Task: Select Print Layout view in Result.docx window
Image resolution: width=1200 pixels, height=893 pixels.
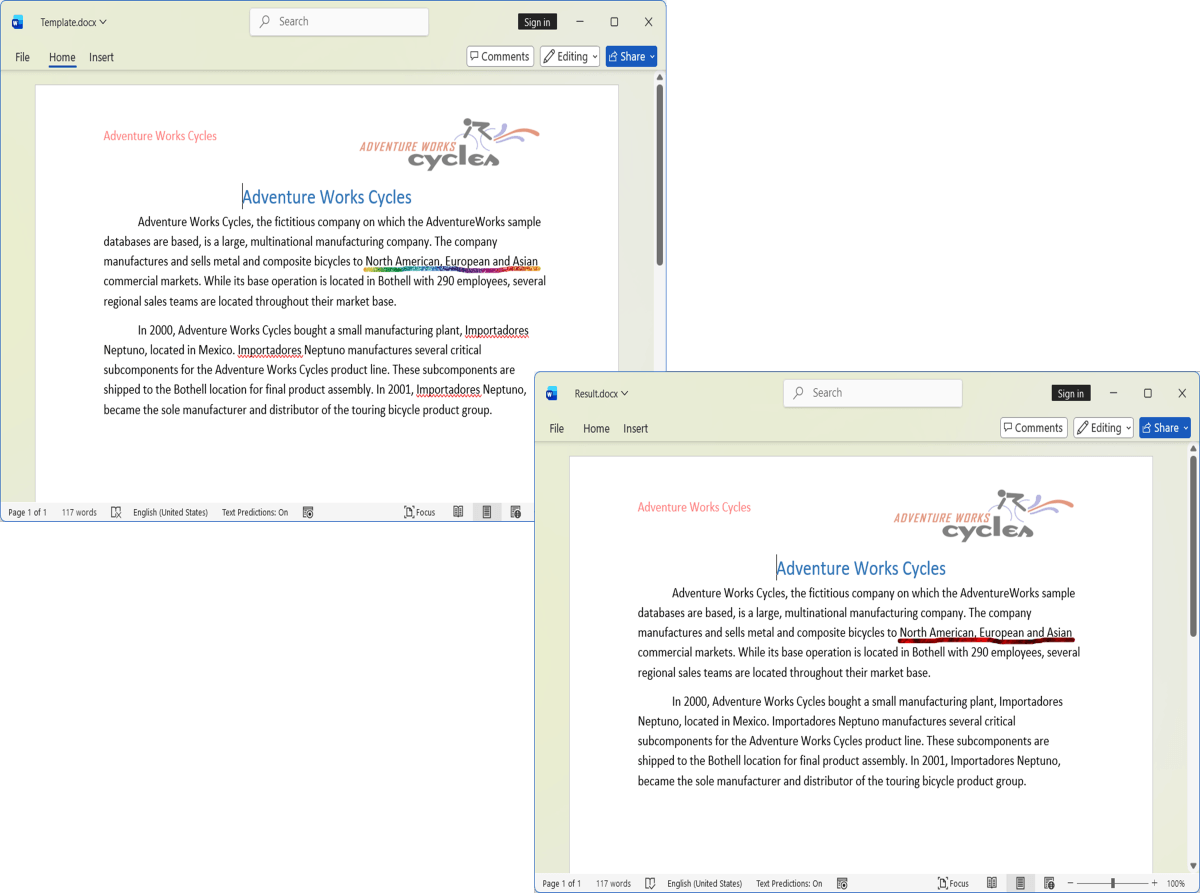Action: (1020, 883)
